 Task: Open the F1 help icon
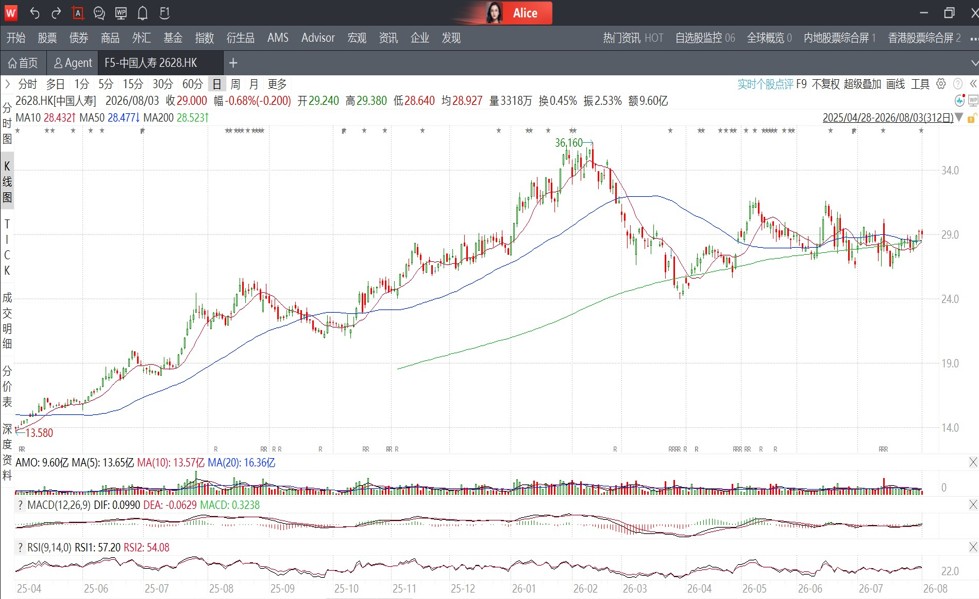164,13
